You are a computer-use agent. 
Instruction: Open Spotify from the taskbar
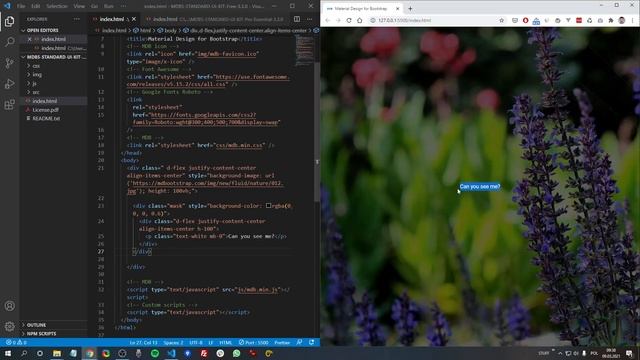coord(155,353)
